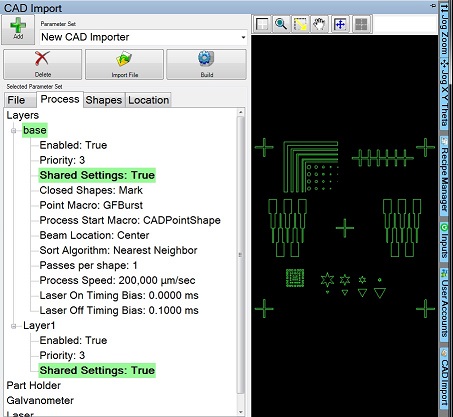Select the hand pan tool

pyautogui.click(x=319, y=24)
